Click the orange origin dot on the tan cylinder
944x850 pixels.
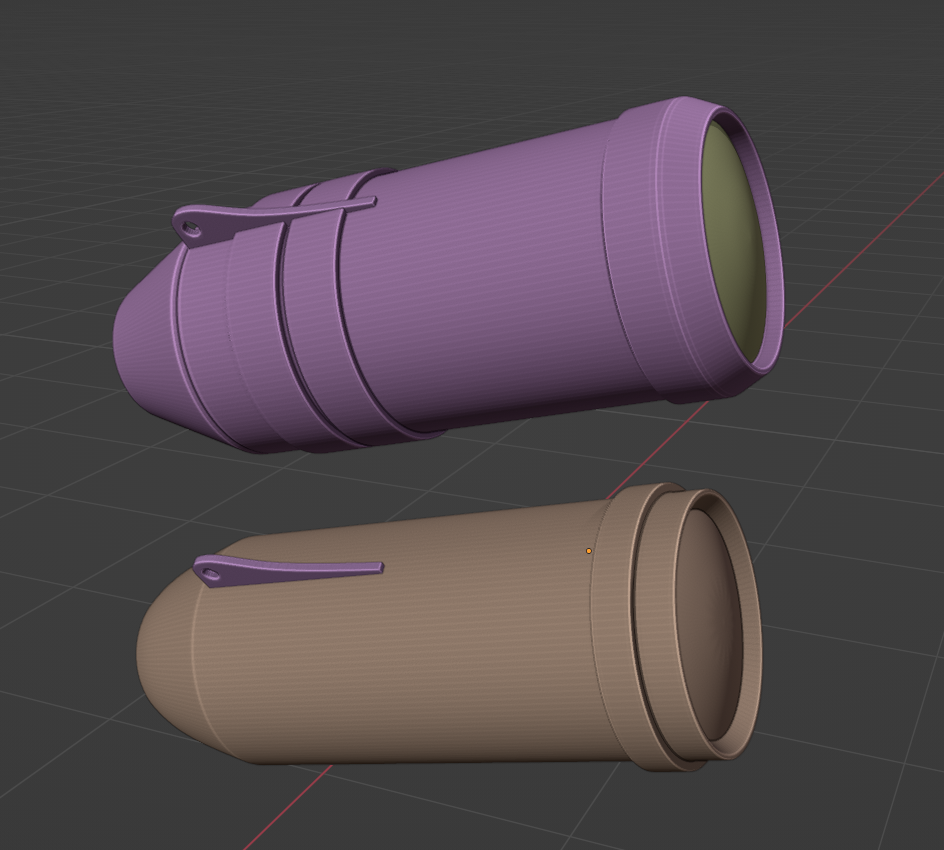(589, 551)
